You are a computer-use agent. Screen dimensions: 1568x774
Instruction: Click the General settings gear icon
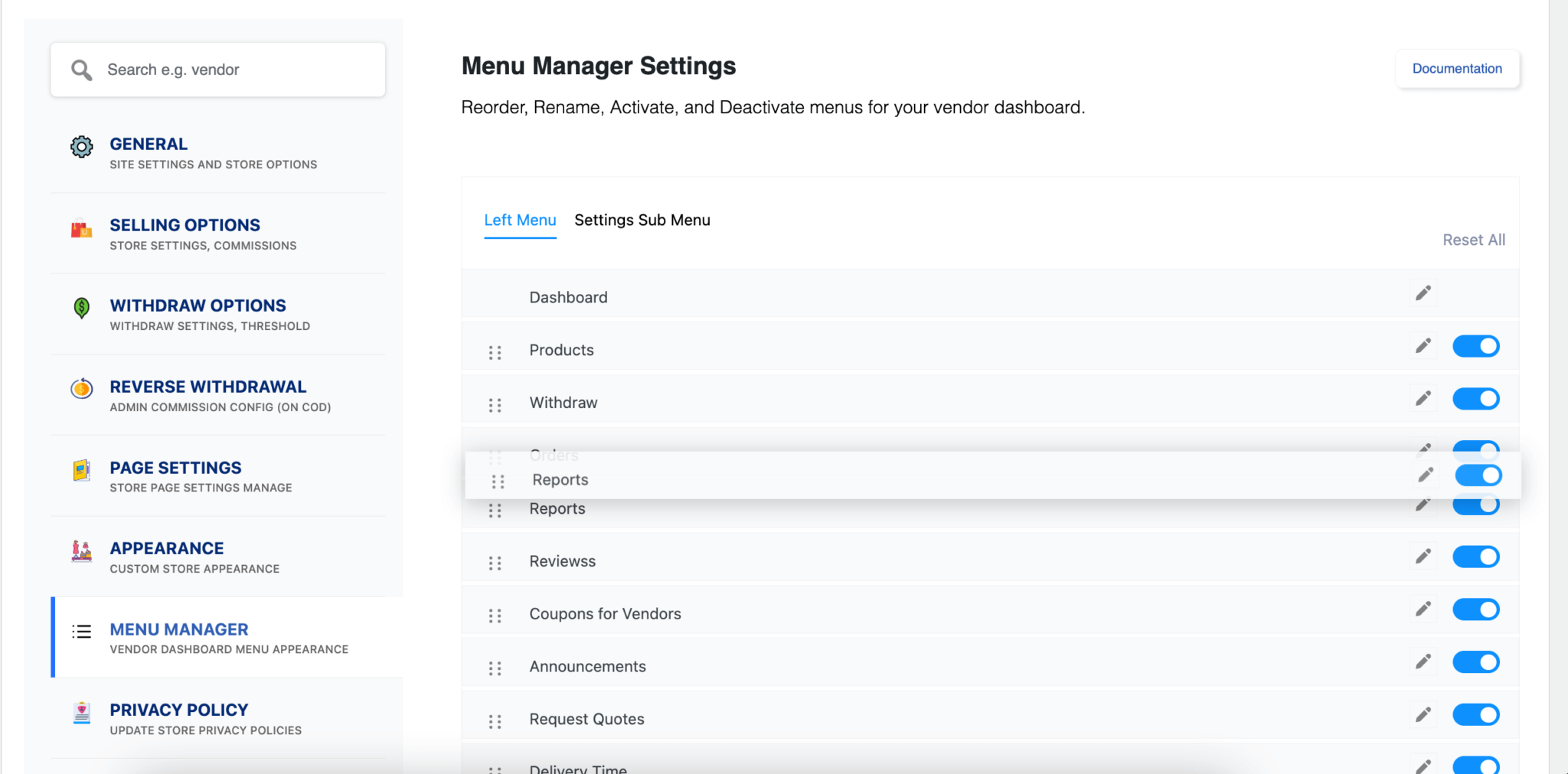[81, 146]
